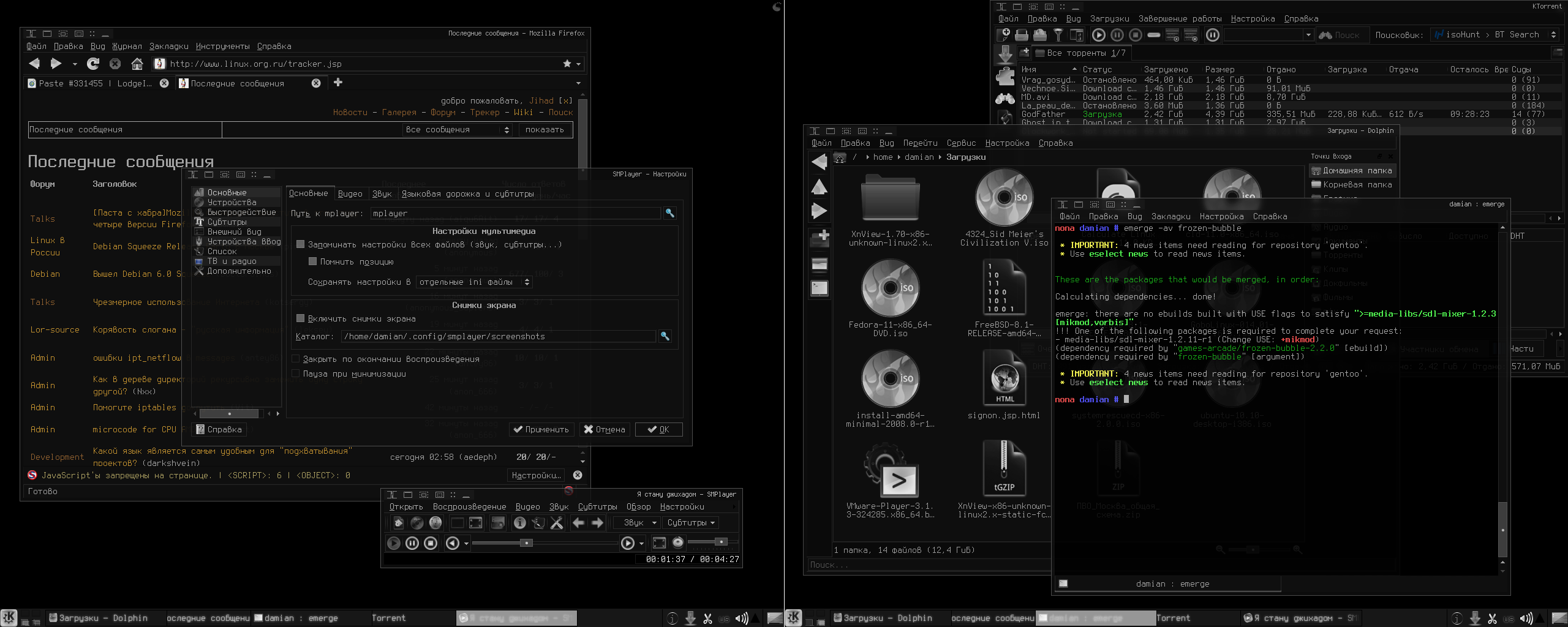
Task: Browse screenshots folder magnifier icon
Action: (x=665, y=336)
